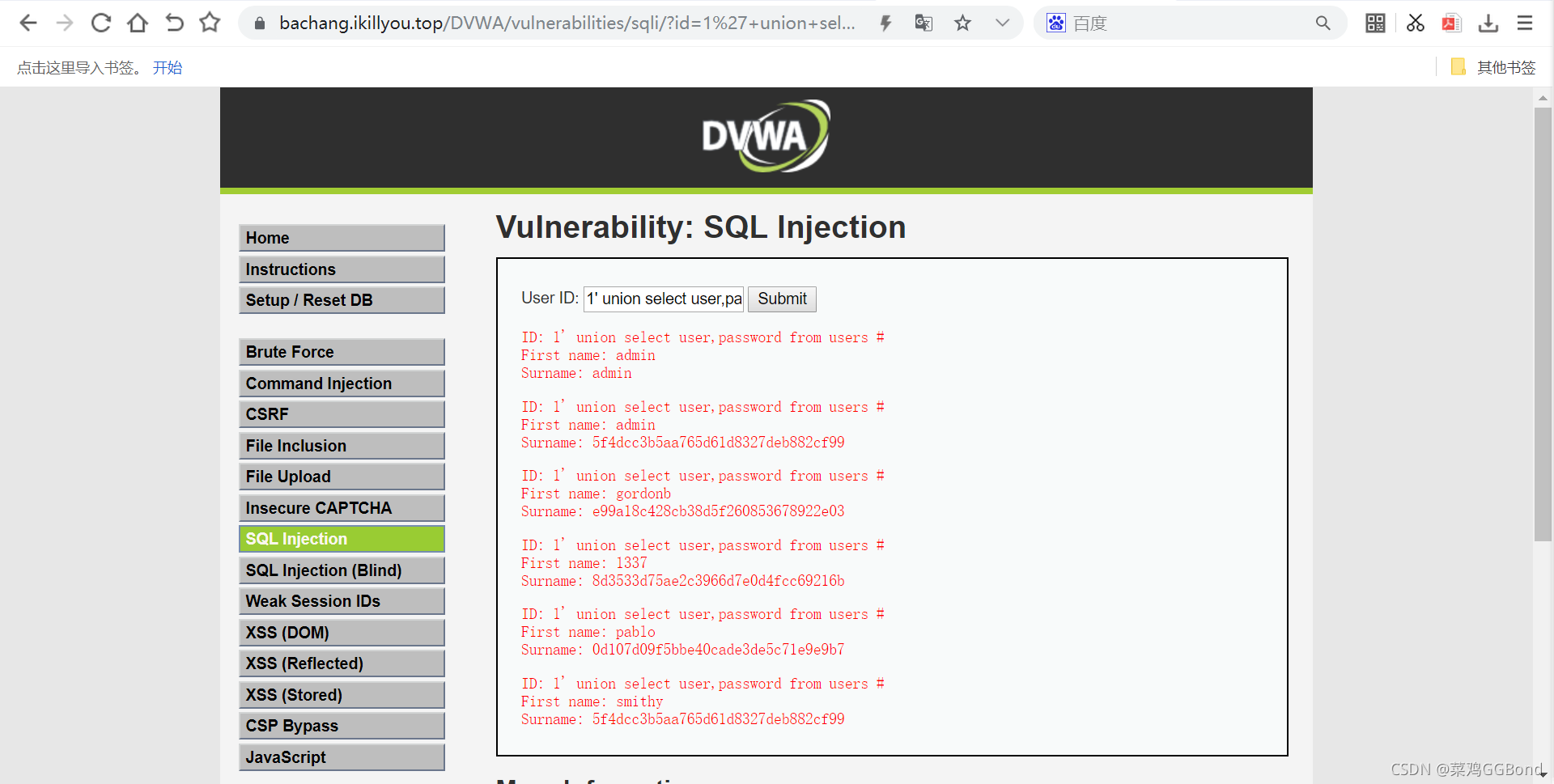Click the scissors screenshot tool icon
Image resolution: width=1554 pixels, height=784 pixels.
[x=1415, y=23]
